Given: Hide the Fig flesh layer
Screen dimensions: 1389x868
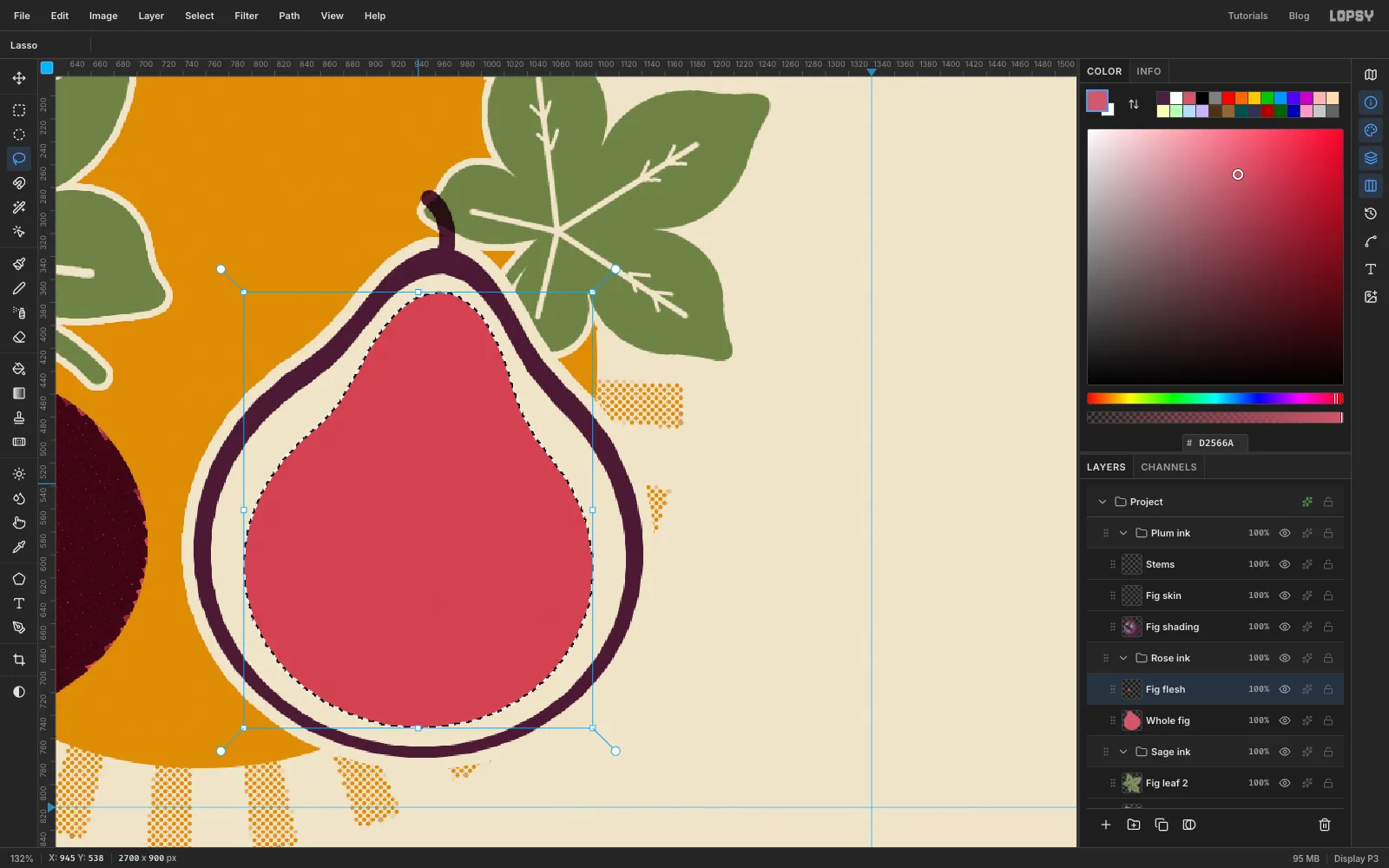Looking at the screenshot, I should pos(1285,689).
